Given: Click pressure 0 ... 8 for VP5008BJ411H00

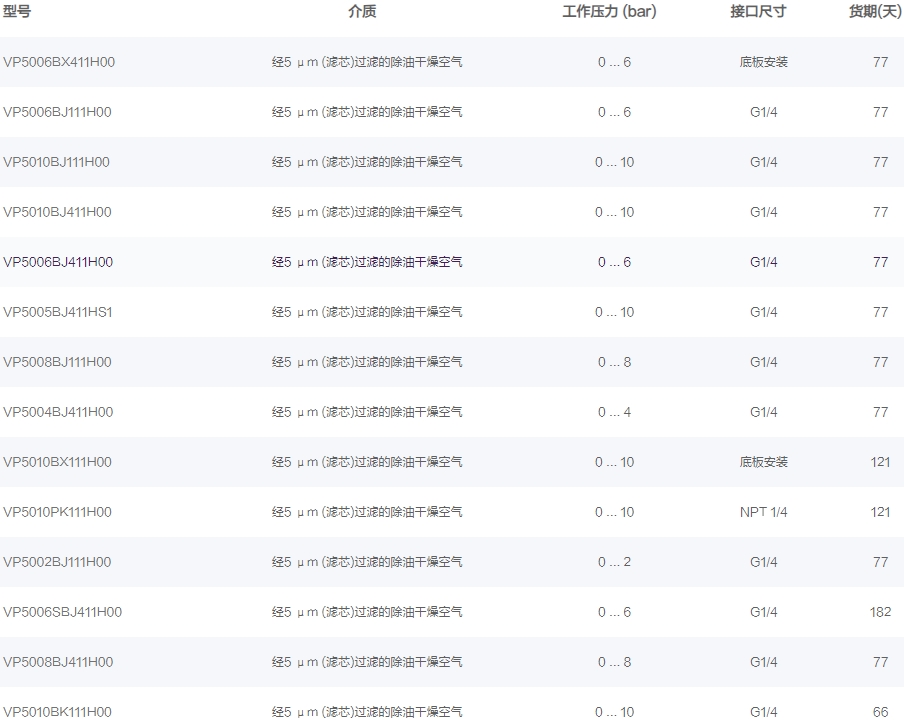Looking at the screenshot, I should click(x=615, y=662).
